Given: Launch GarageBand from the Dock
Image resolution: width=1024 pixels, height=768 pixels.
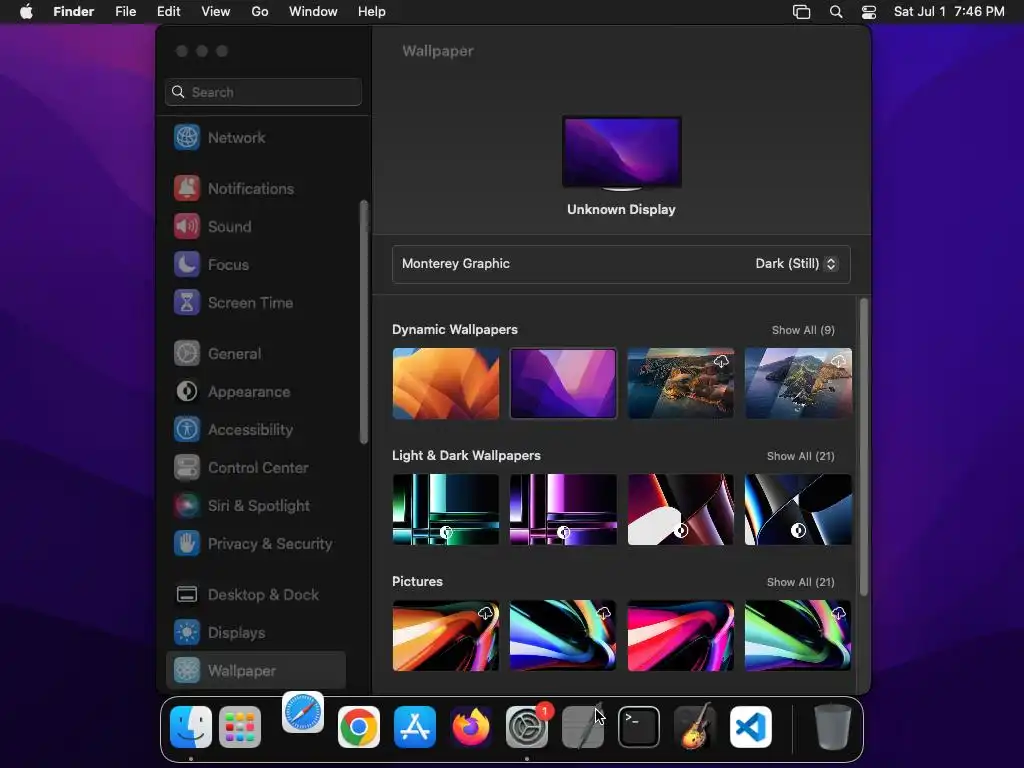Looking at the screenshot, I should pos(695,727).
